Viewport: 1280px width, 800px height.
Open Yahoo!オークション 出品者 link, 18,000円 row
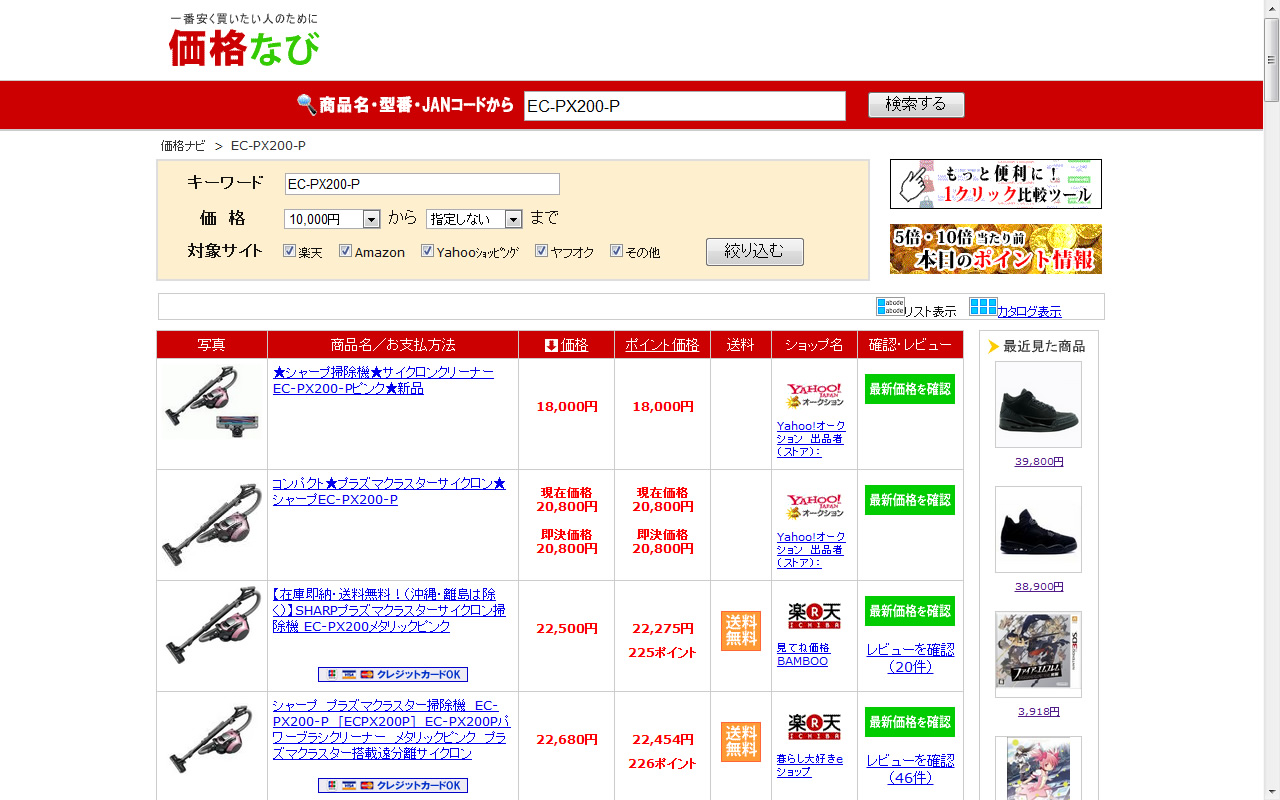tap(811, 438)
